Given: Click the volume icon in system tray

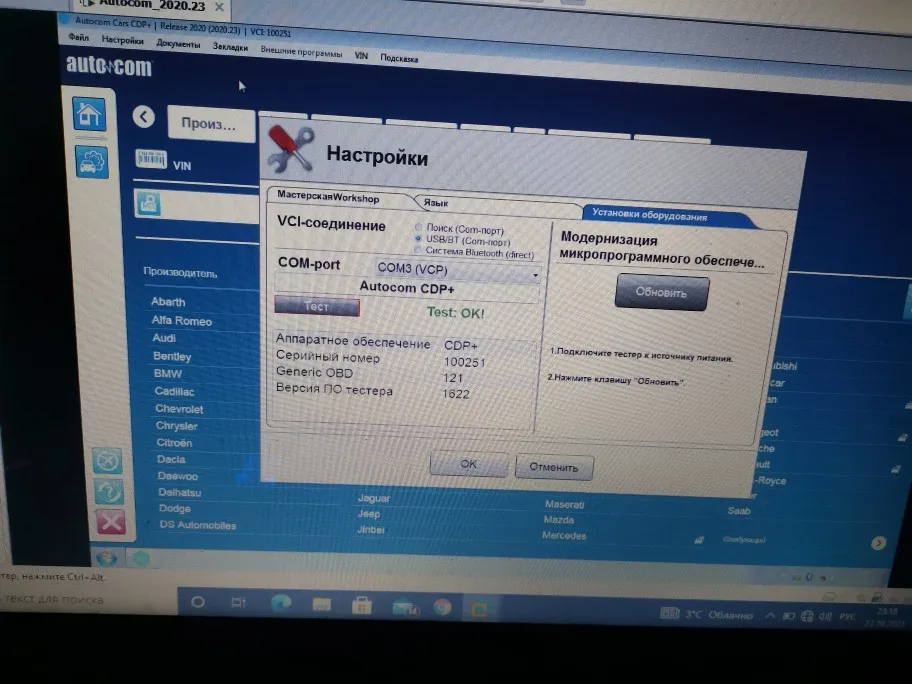Looking at the screenshot, I should [x=825, y=617].
